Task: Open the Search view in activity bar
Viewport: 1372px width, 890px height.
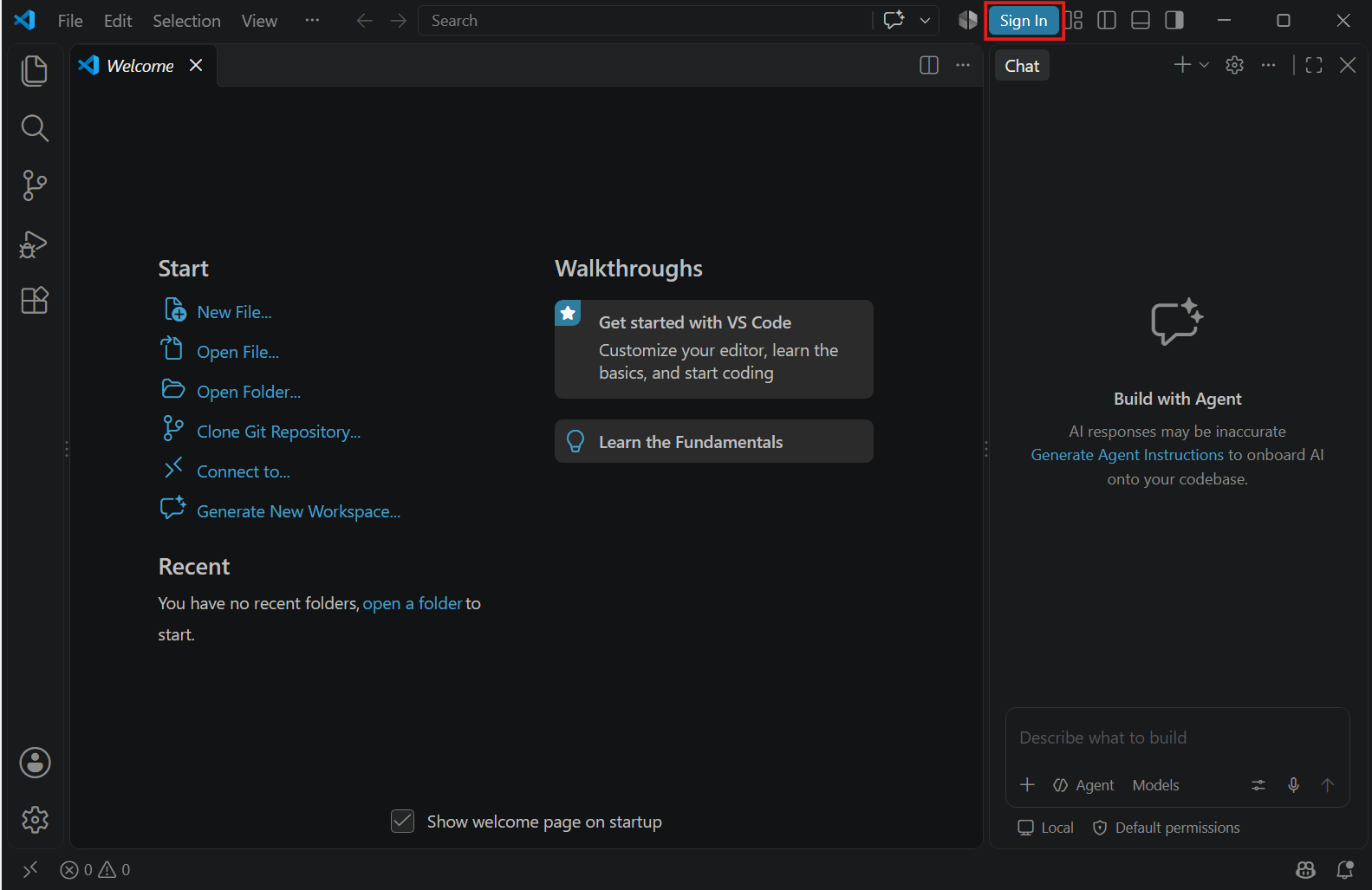Action: pos(34,128)
